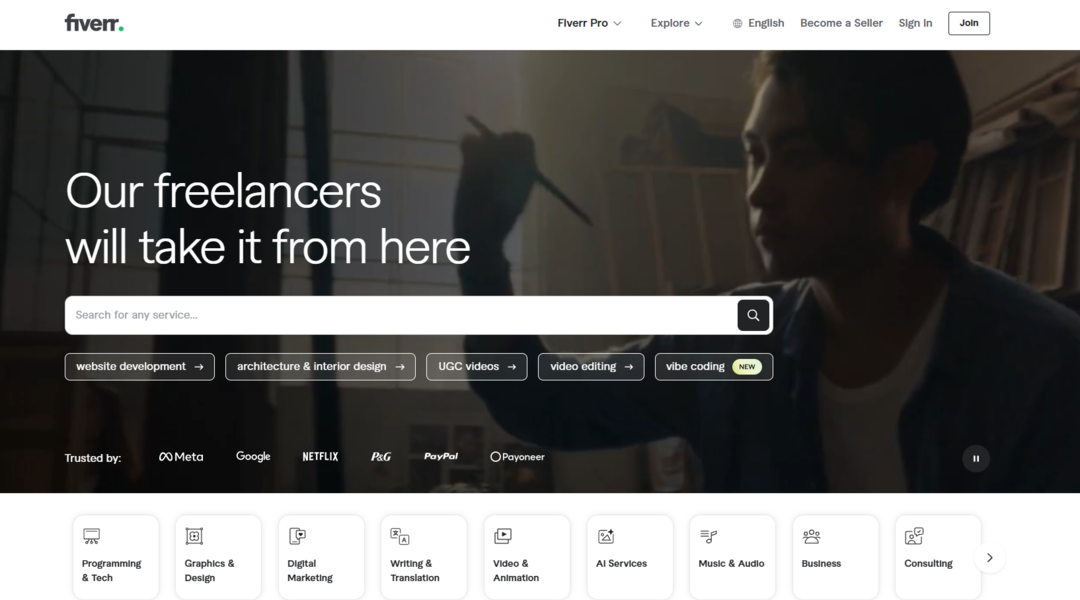Click the Consulting category icon
This screenshot has width=1080, height=600.
pyautogui.click(x=914, y=536)
